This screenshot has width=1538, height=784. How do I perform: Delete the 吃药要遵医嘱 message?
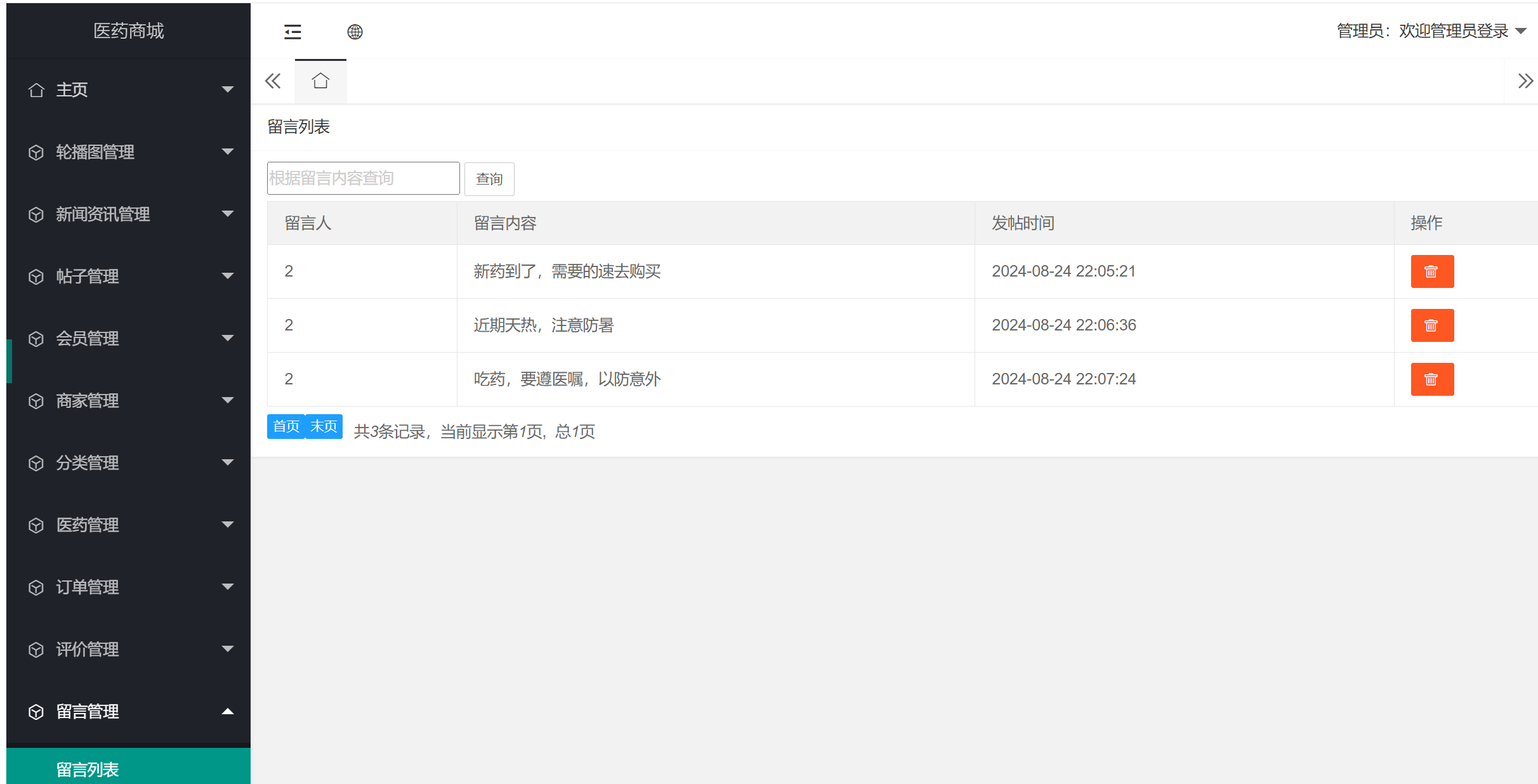[1432, 379]
